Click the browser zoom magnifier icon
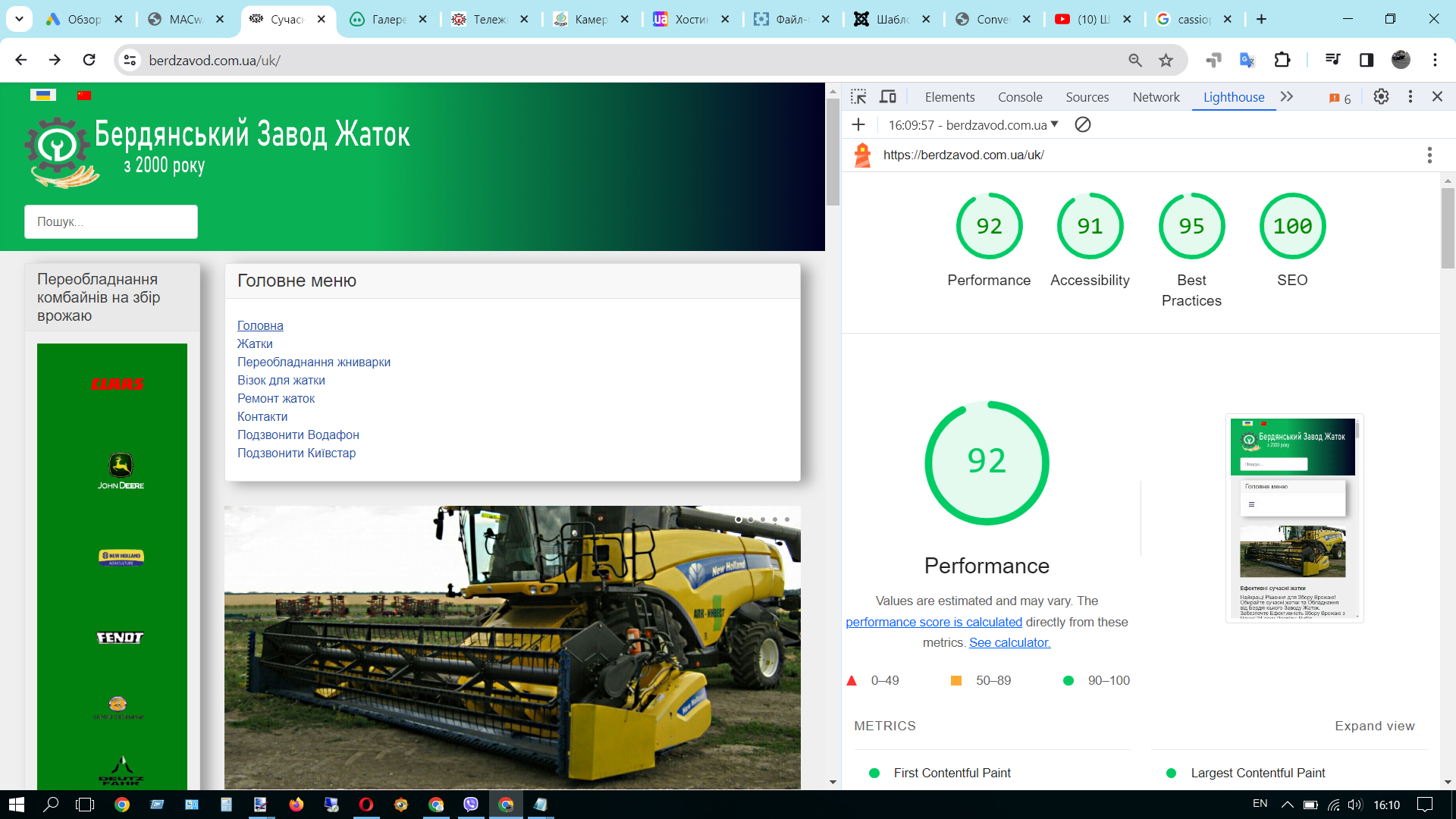1456x819 pixels. tap(1135, 60)
